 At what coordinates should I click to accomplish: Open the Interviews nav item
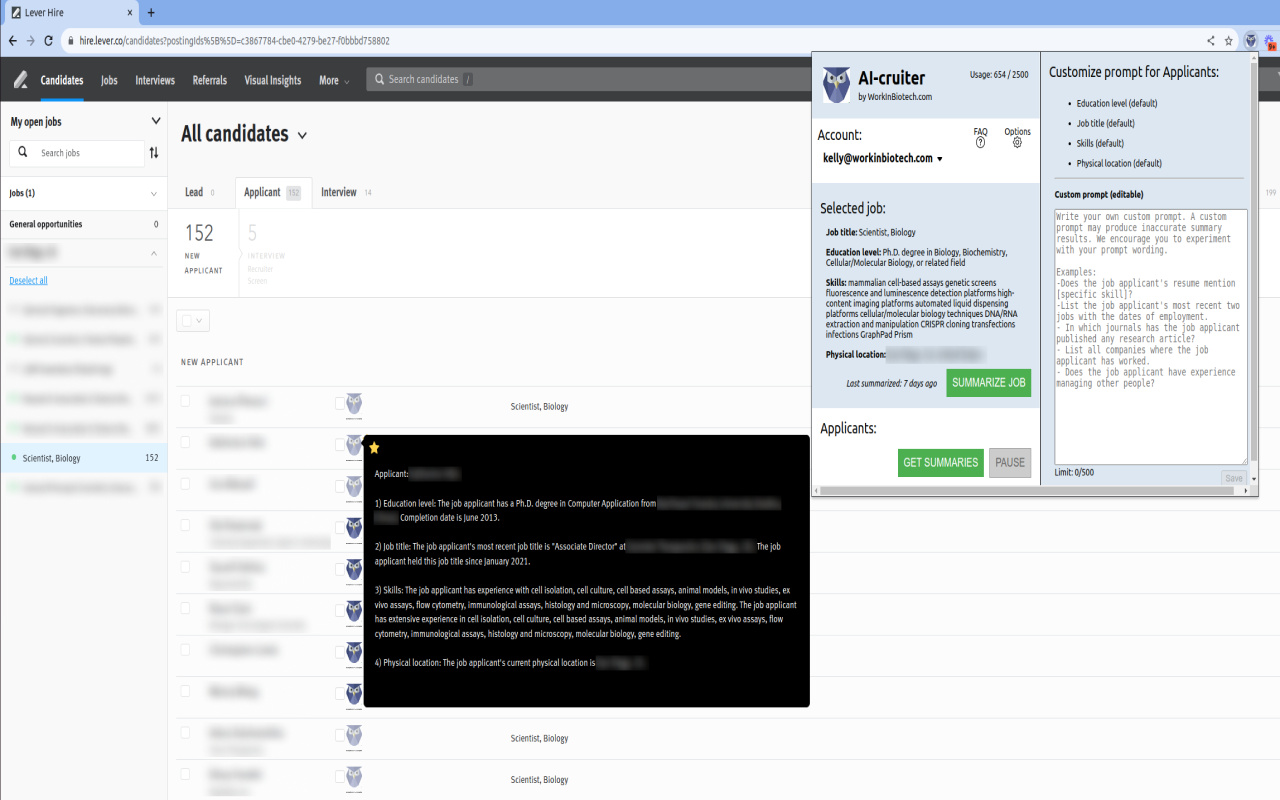[155, 80]
